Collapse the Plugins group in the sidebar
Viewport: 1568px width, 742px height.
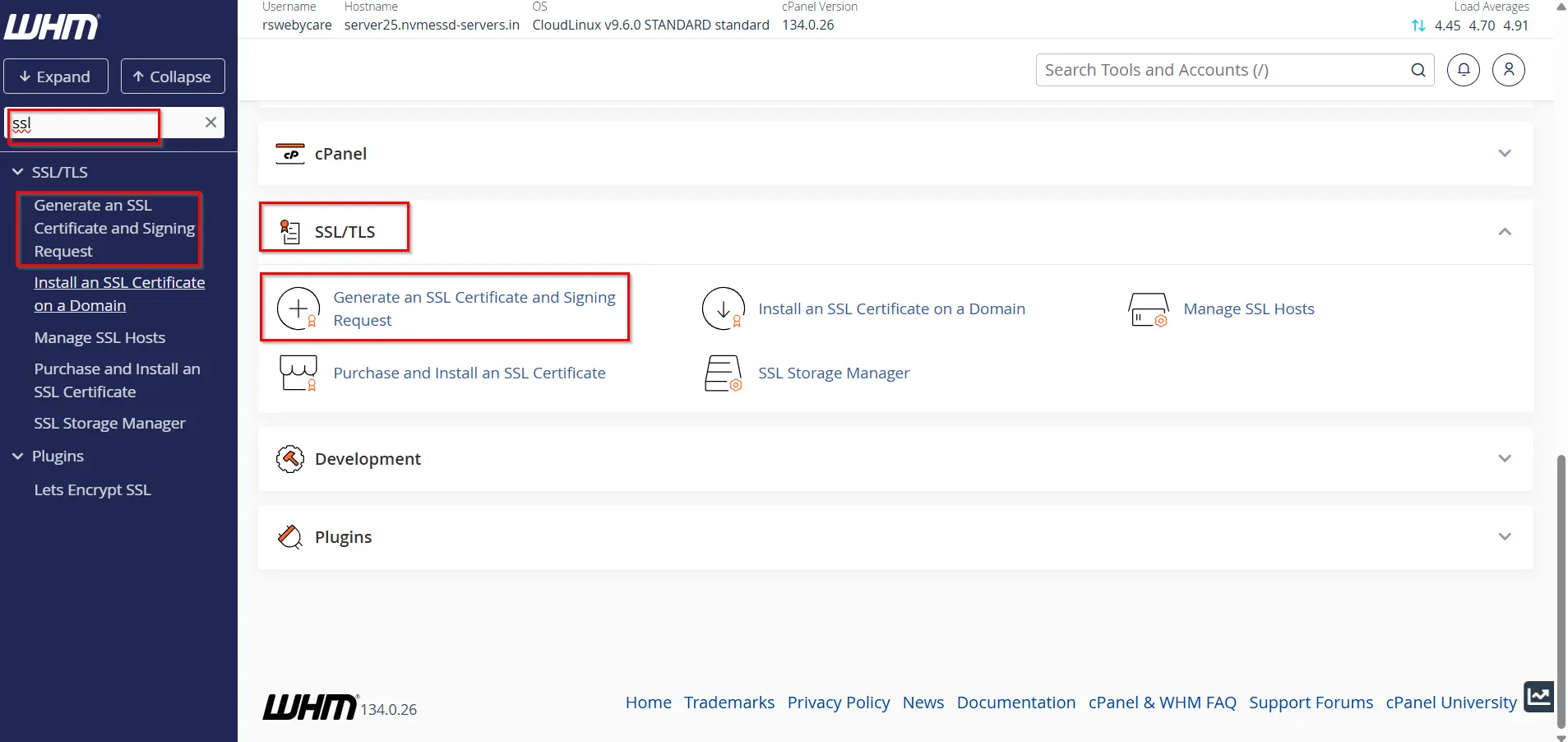tap(17, 456)
